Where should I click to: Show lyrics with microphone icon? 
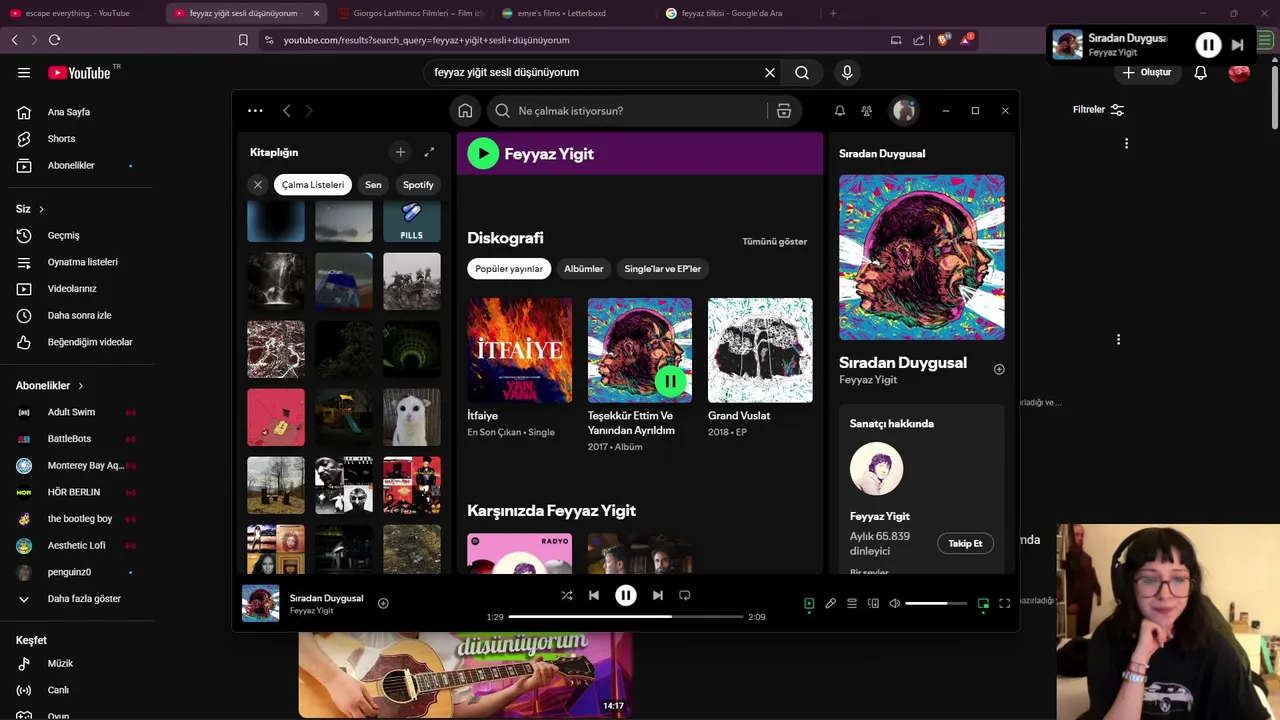coord(830,604)
